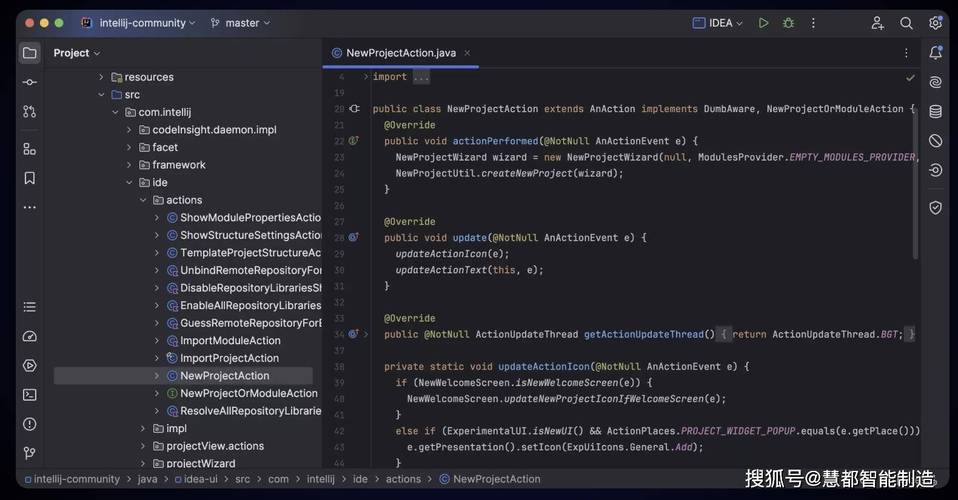Open the Notifications bell icon
The width and height of the screenshot is (958, 500).
click(935, 53)
